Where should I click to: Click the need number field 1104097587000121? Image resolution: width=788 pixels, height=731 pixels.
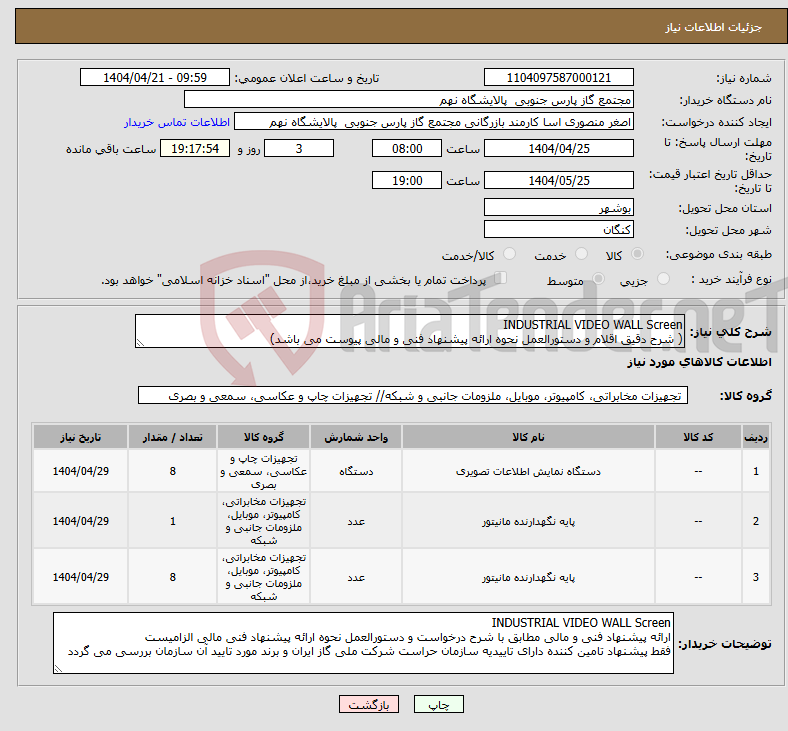(558, 77)
